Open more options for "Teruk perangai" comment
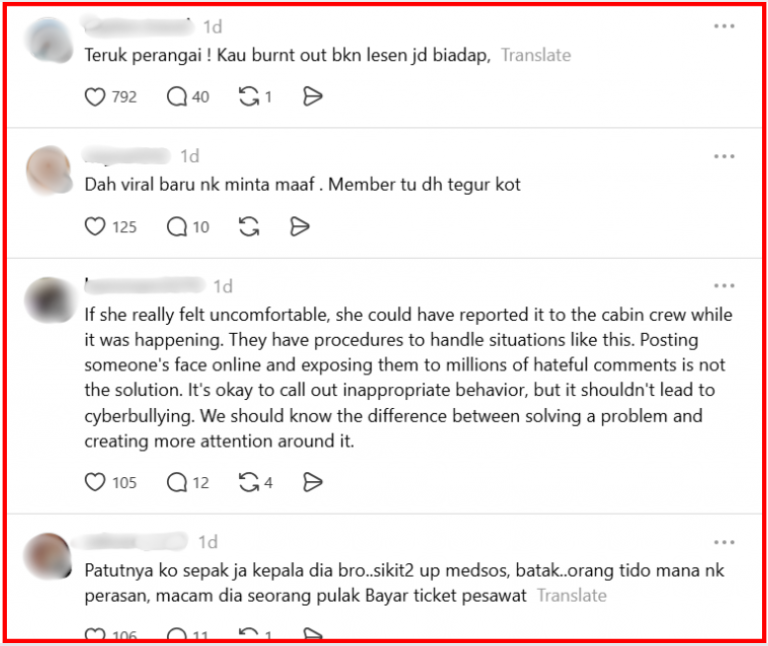The height and width of the screenshot is (646, 768). pyautogui.click(x=724, y=26)
